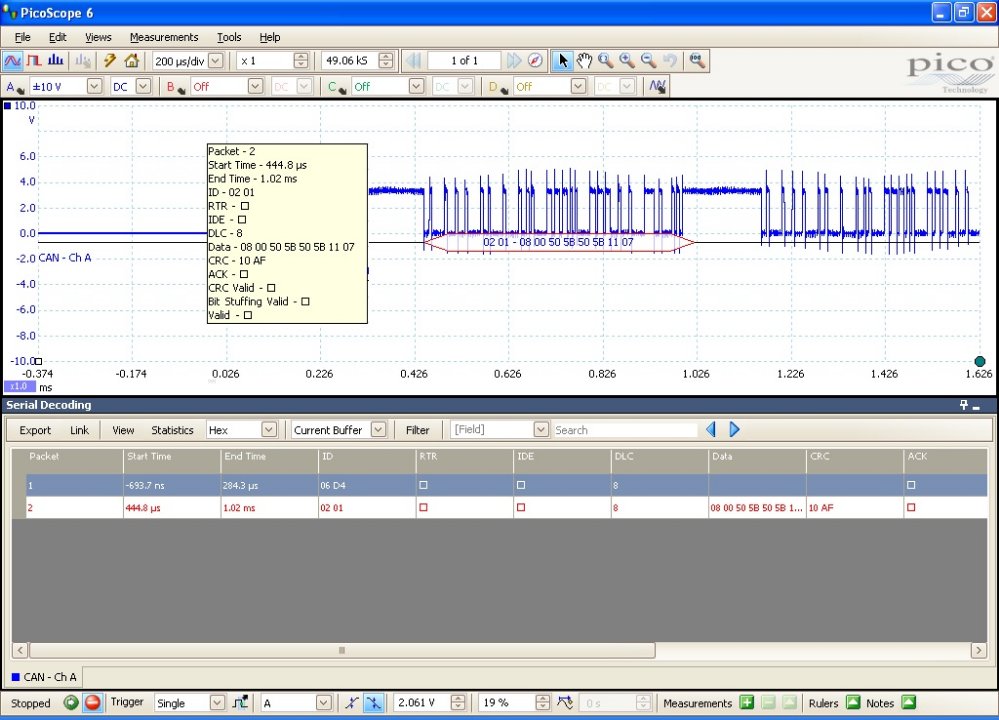Select the hand pan tool

tap(584, 61)
